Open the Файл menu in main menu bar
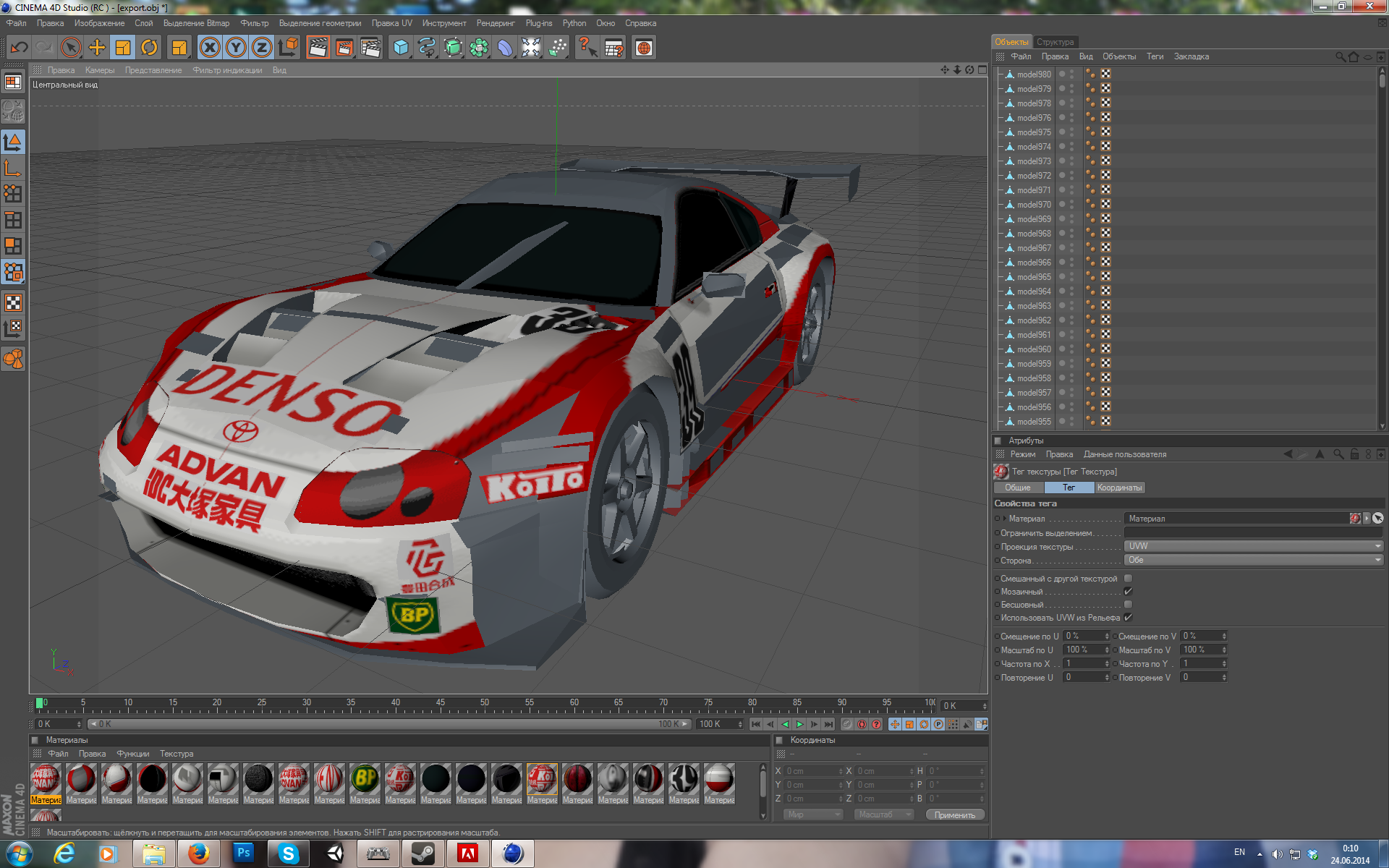The height and width of the screenshot is (868, 1389). [16, 23]
